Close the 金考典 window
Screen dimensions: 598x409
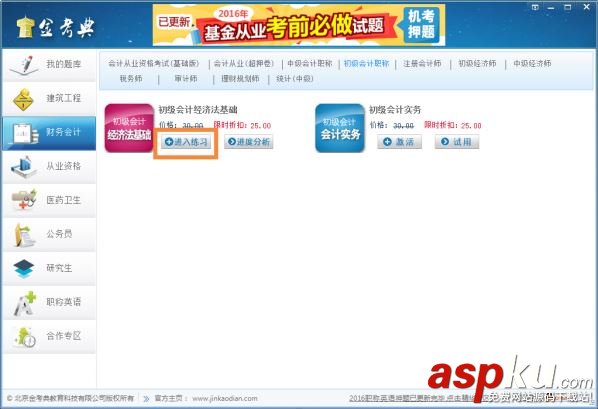pyautogui.click(x=587, y=7)
